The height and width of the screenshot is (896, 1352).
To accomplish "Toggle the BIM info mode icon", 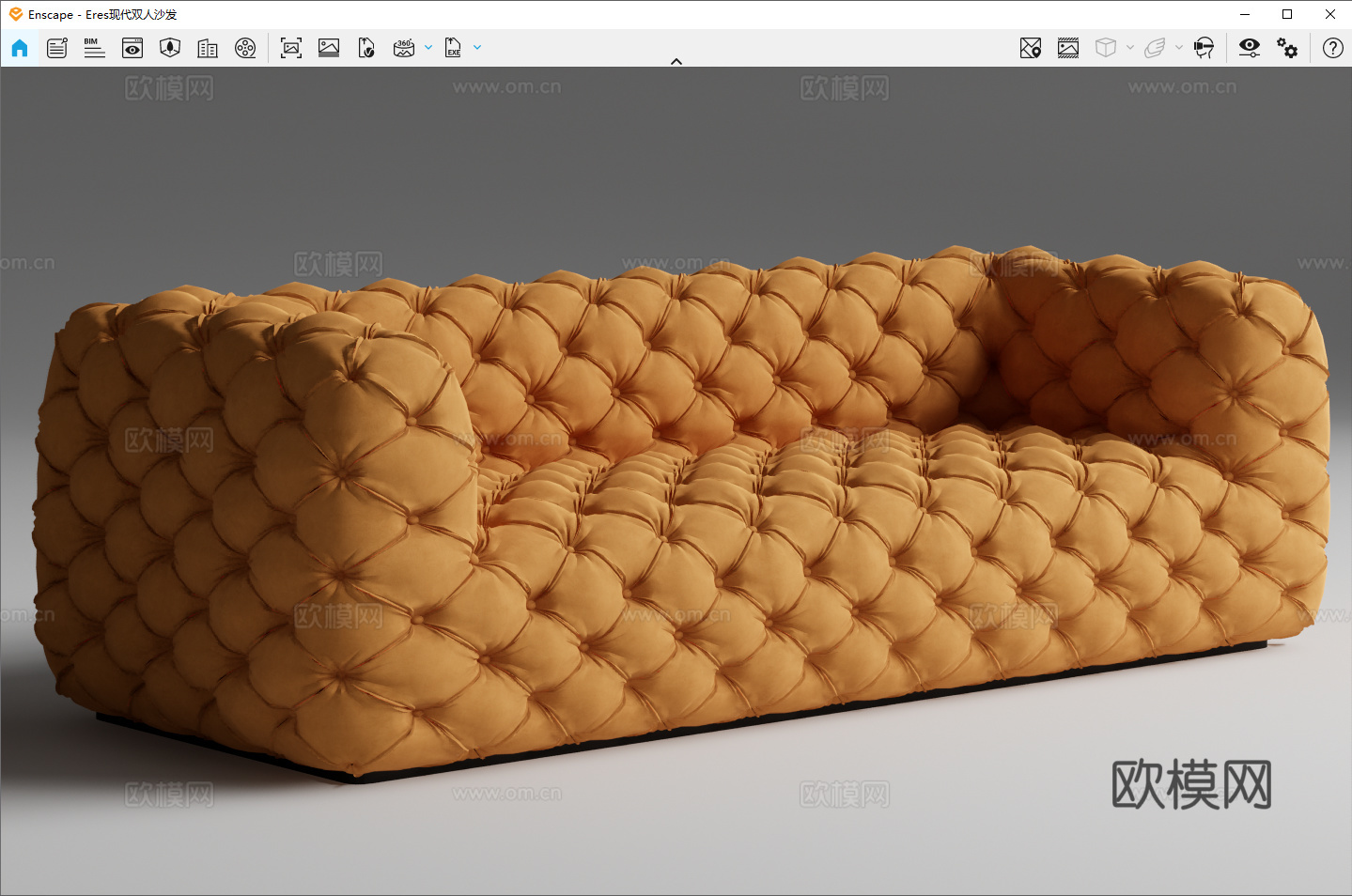I will point(94,48).
